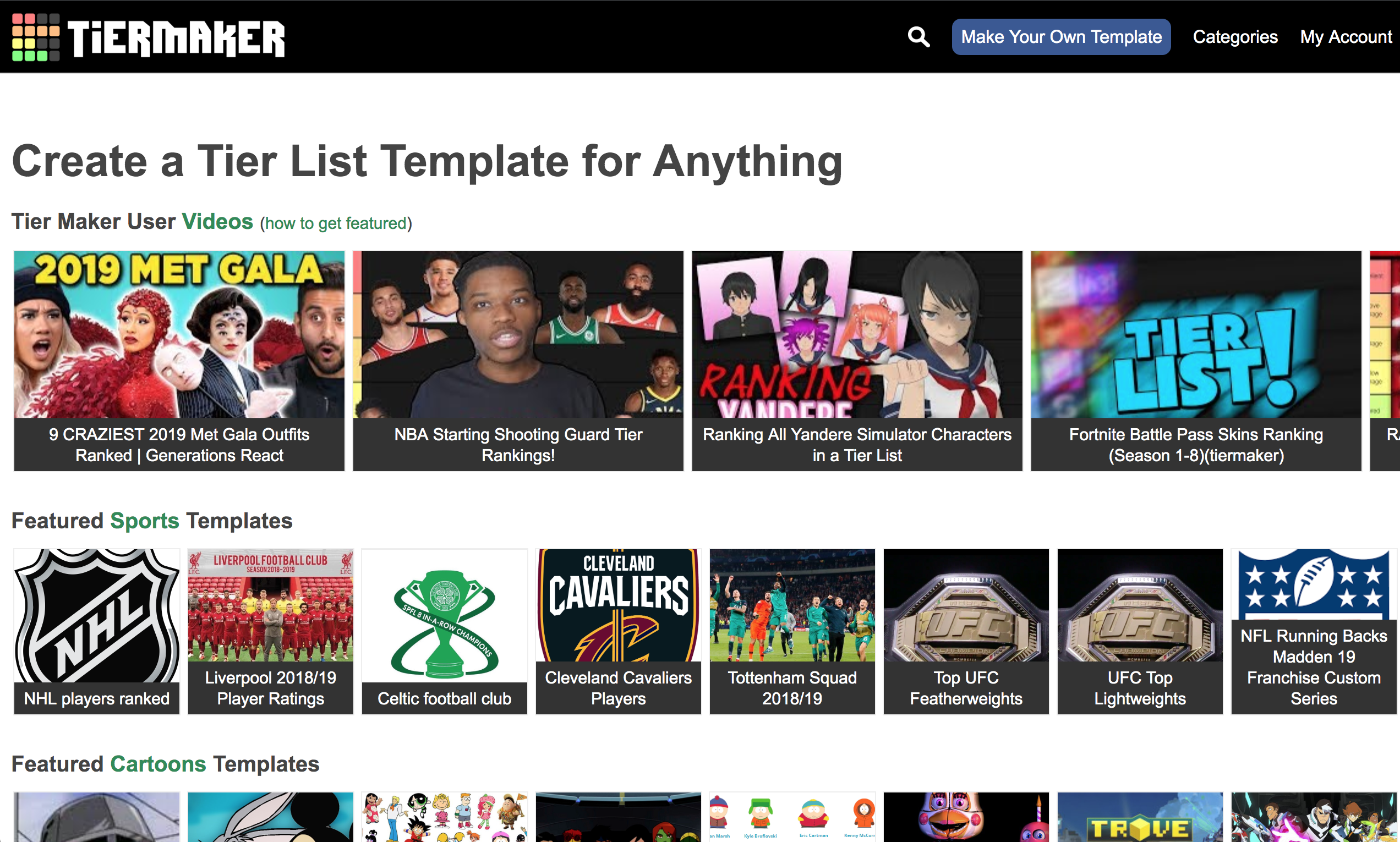
Task: Open the Cleveland Cavaliers logo template
Action: (x=619, y=605)
